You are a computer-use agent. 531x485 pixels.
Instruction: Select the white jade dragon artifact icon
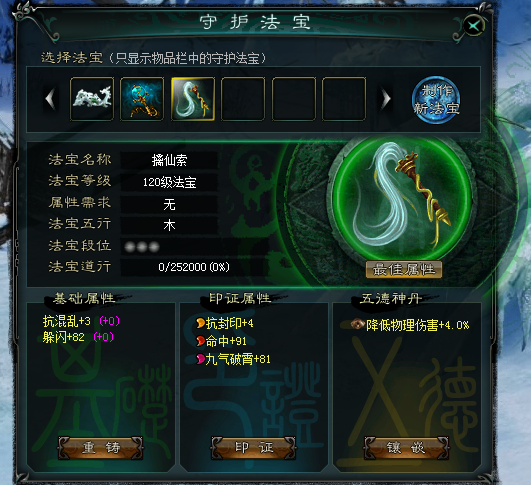(x=92, y=99)
